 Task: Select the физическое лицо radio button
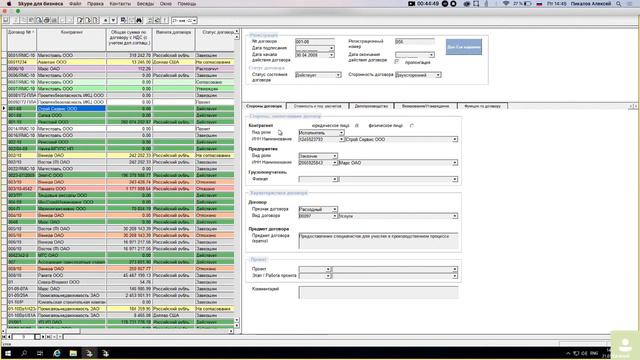(411, 126)
